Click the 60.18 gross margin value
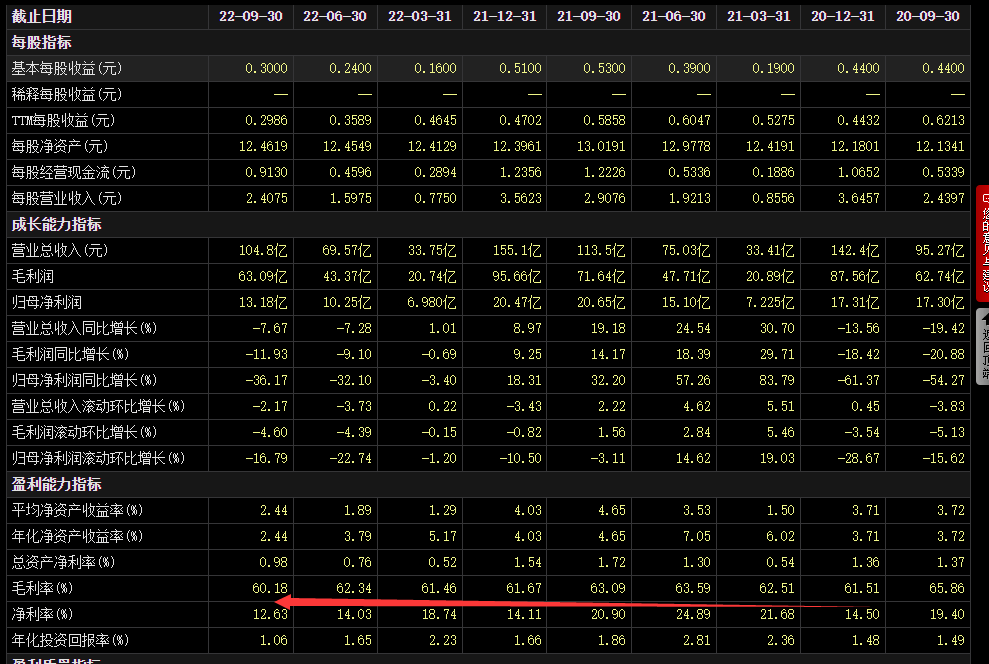989x664 pixels. [270, 588]
